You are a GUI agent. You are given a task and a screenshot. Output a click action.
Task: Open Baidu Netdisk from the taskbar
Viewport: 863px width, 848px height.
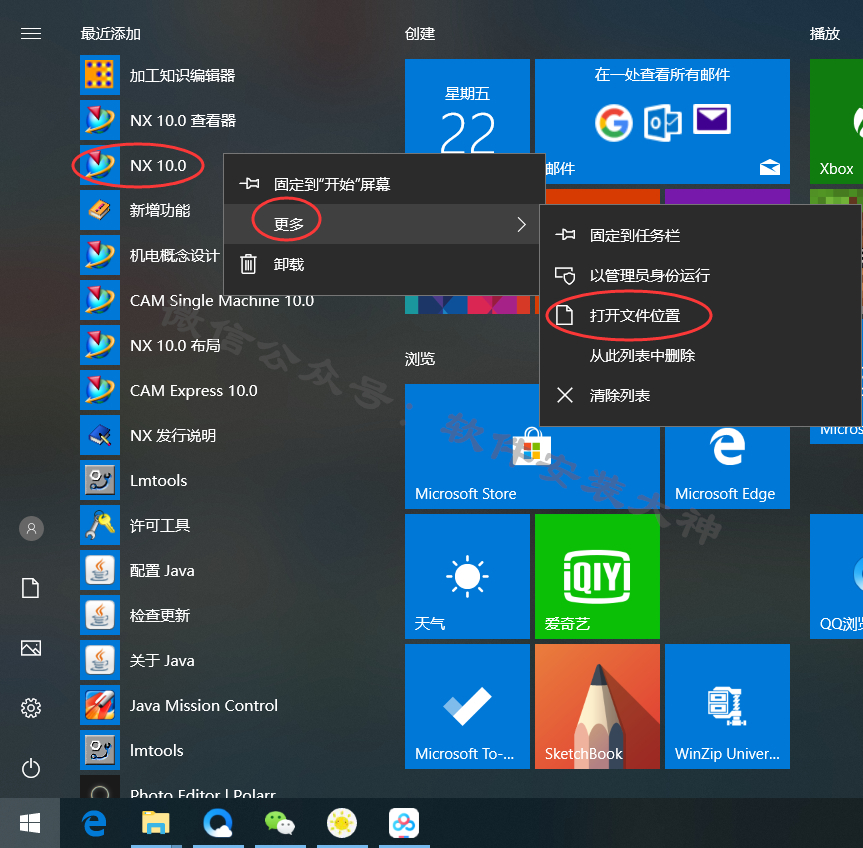[404, 823]
